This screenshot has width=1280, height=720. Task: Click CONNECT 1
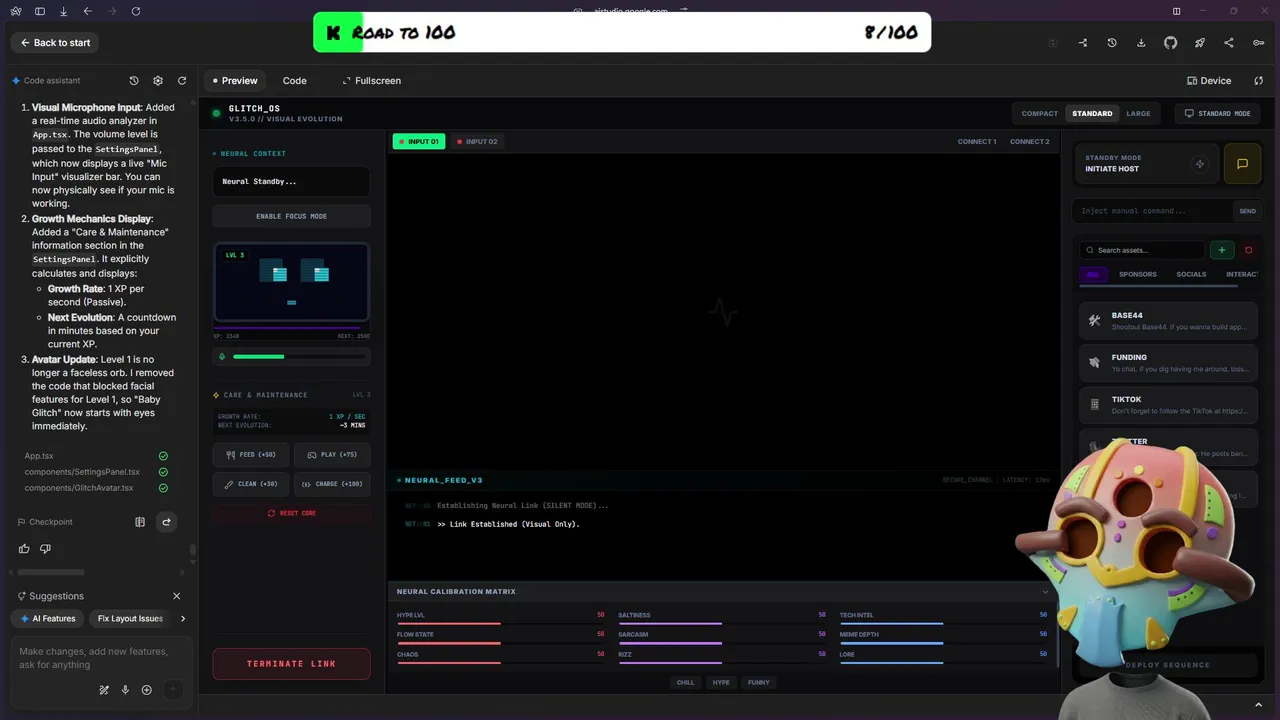tap(977, 142)
